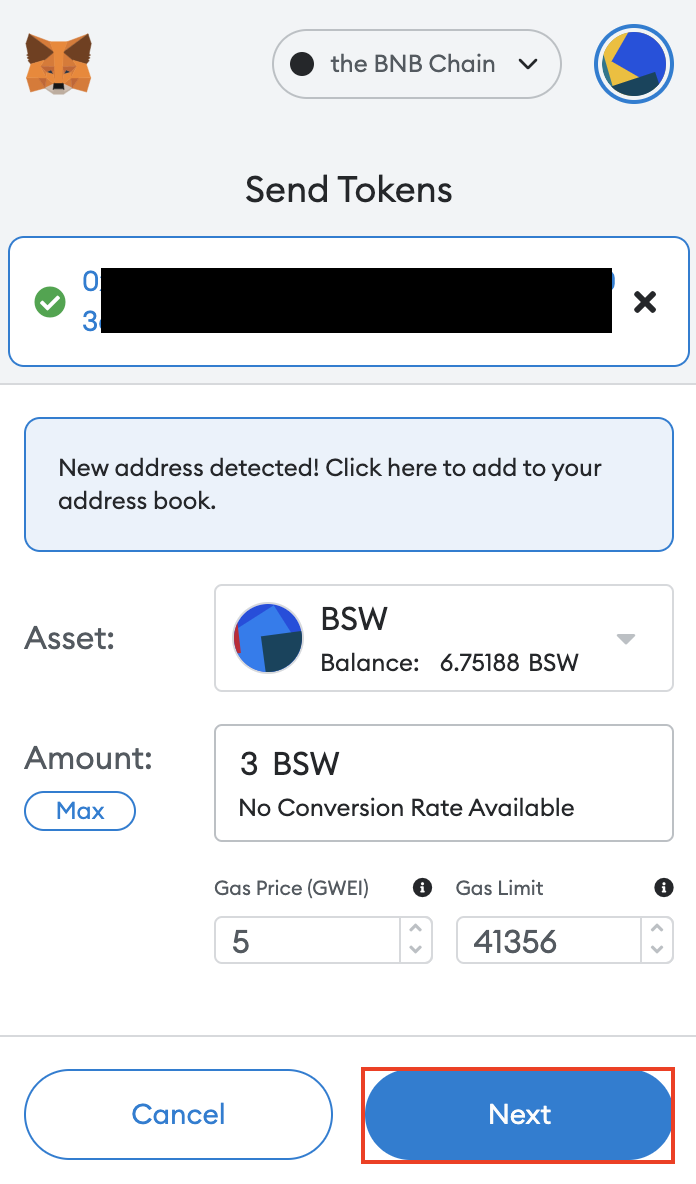
Task: Add new address to address book
Action: 349,484
